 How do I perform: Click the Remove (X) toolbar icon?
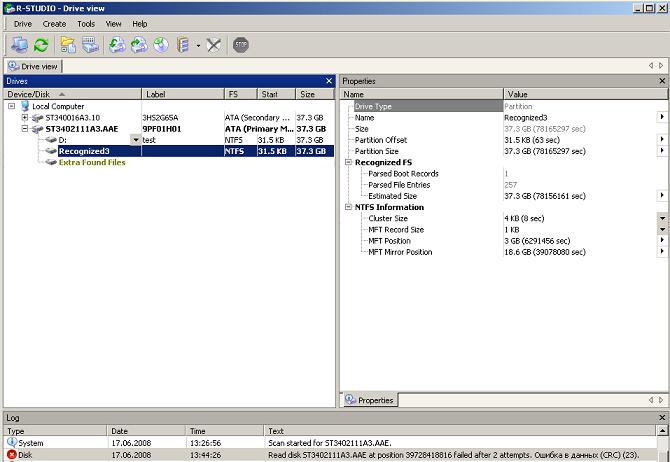click(213, 45)
